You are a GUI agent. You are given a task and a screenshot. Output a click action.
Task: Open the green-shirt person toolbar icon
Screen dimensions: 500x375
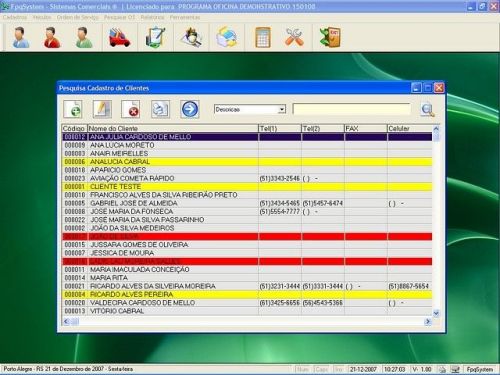83,37
